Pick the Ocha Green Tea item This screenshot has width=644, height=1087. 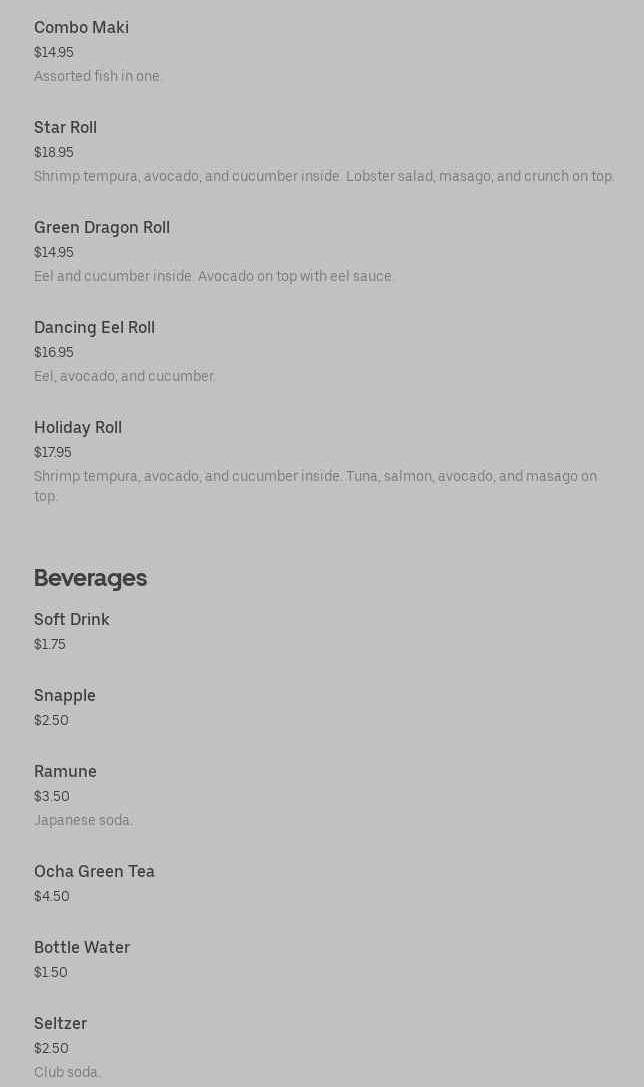pyautogui.click(x=94, y=872)
